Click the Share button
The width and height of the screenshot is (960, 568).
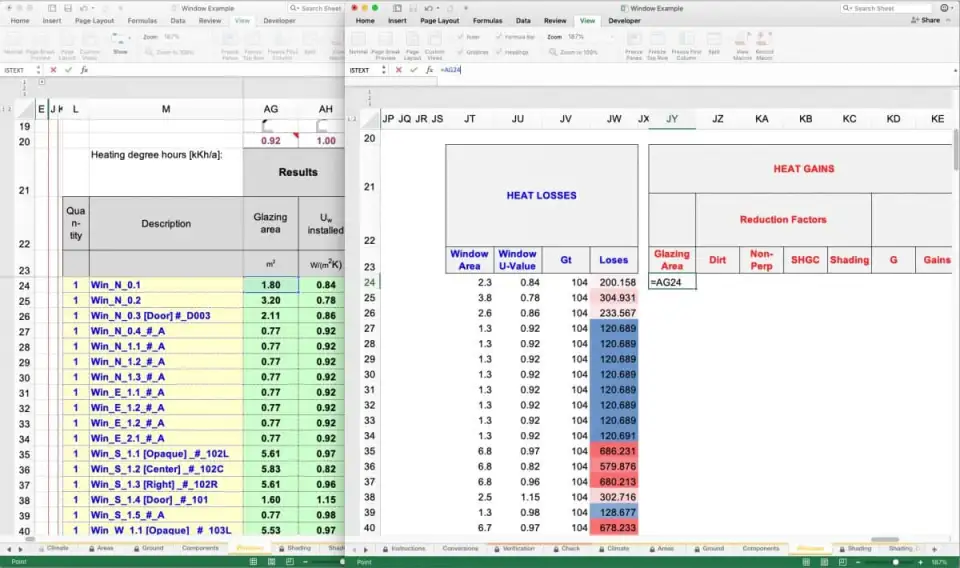point(925,20)
